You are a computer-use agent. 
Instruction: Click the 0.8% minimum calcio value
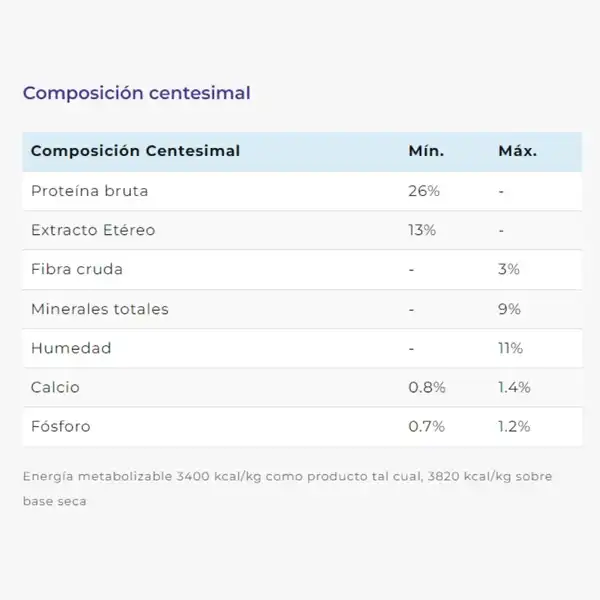427,387
